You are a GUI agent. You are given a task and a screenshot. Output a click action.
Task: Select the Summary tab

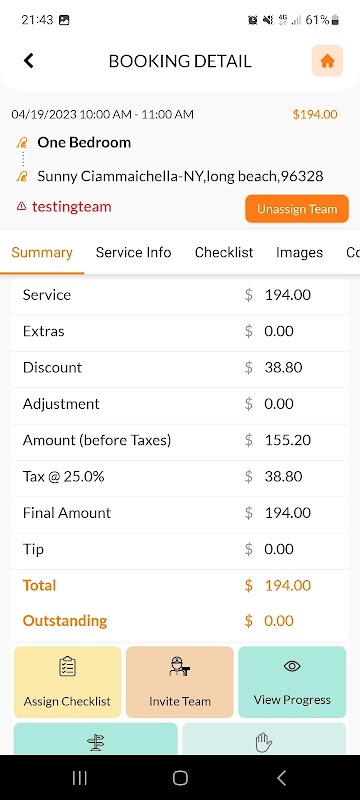click(x=42, y=253)
